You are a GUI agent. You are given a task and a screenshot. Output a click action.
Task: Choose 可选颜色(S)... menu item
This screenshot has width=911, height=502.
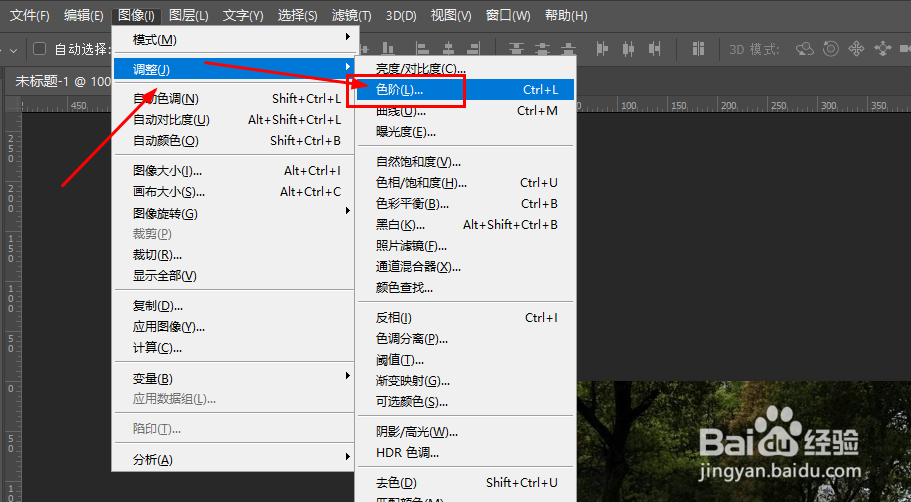point(465,401)
